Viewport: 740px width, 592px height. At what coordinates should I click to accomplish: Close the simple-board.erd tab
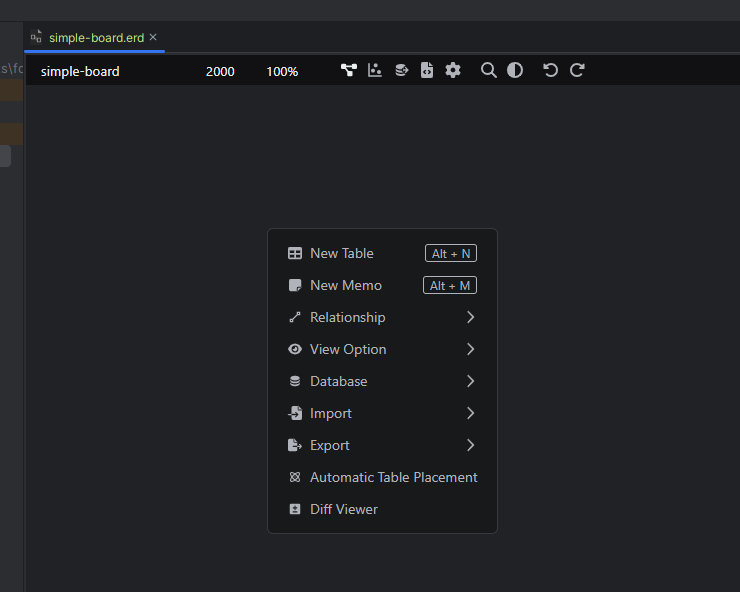(x=153, y=37)
